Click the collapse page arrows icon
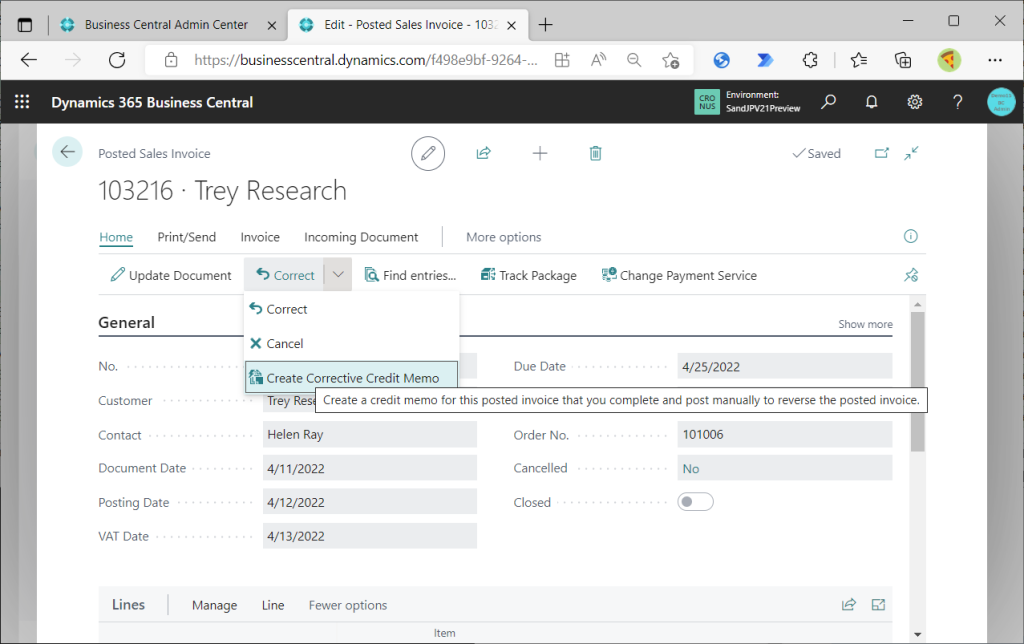 [x=912, y=153]
